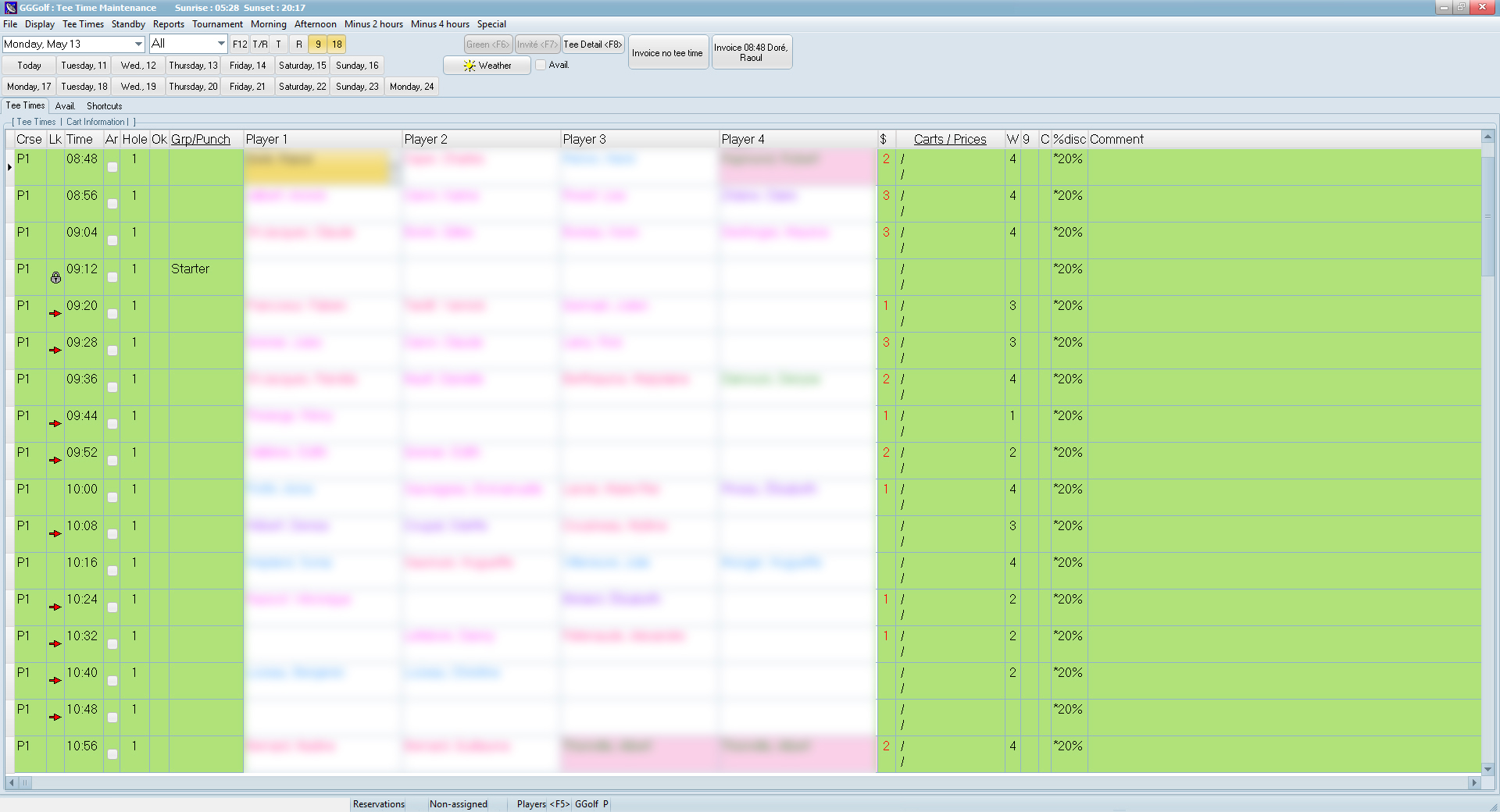Check the Ar box for 10:00
This screenshot has width=1500, height=812.
pos(112,497)
